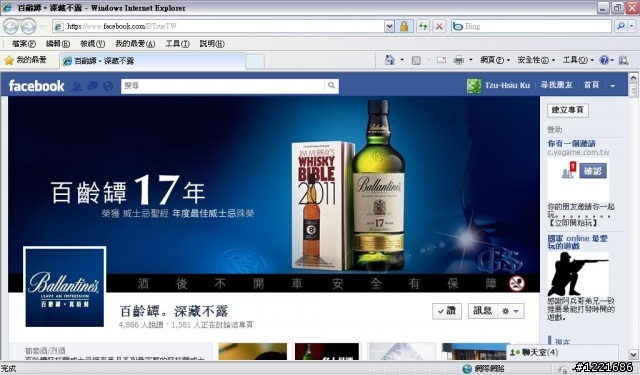Click the 我的最愛 favorites star button
The height and width of the screenshot is (375, 640).
[25, 61]
